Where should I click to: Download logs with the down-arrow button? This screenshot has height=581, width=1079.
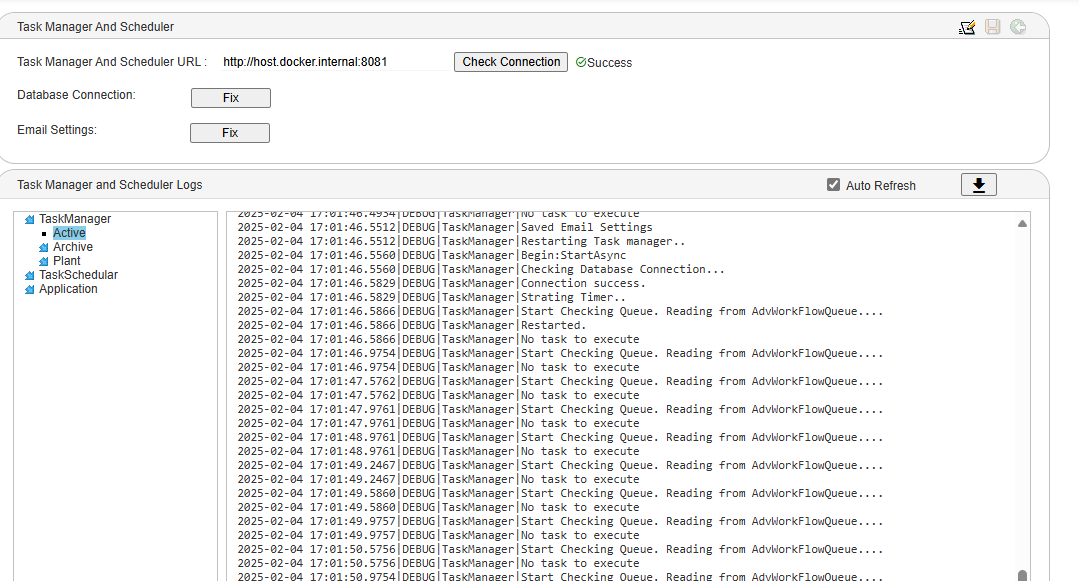click(x=978, y=185)
